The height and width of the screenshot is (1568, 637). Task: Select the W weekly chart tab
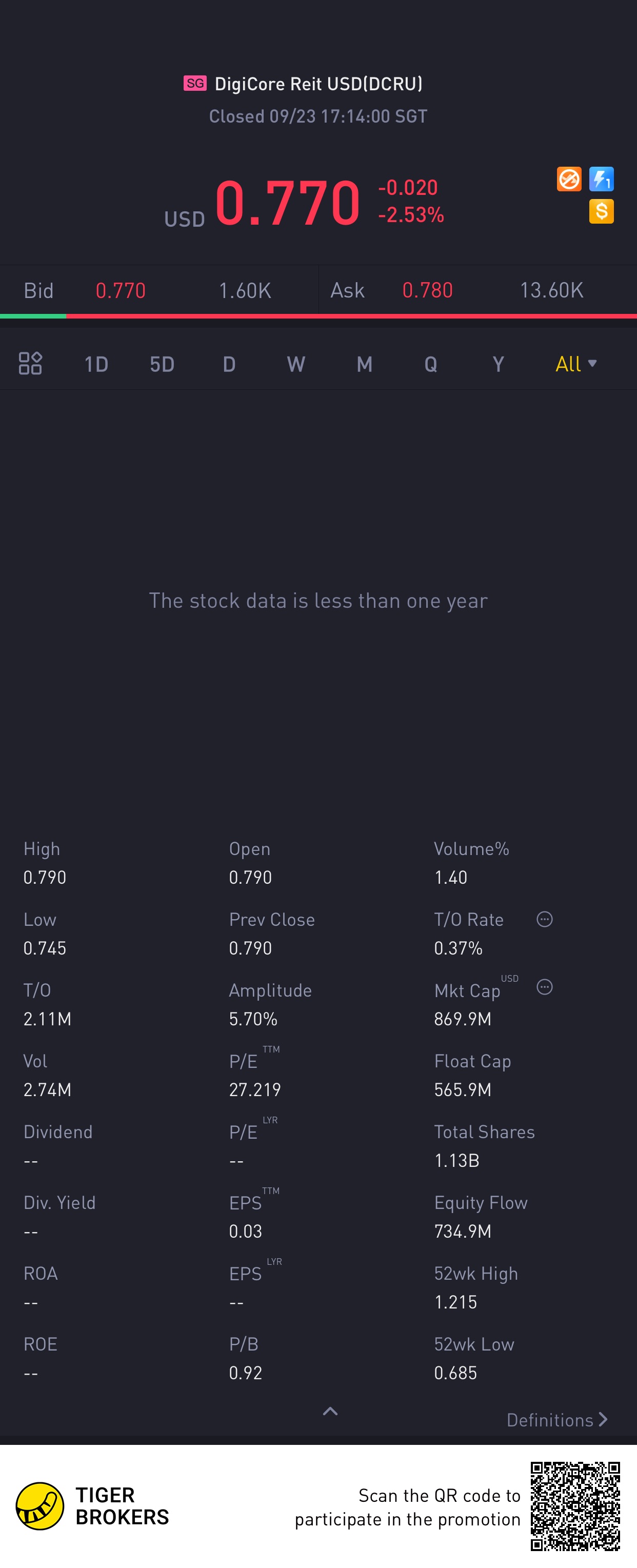(296, 364)
